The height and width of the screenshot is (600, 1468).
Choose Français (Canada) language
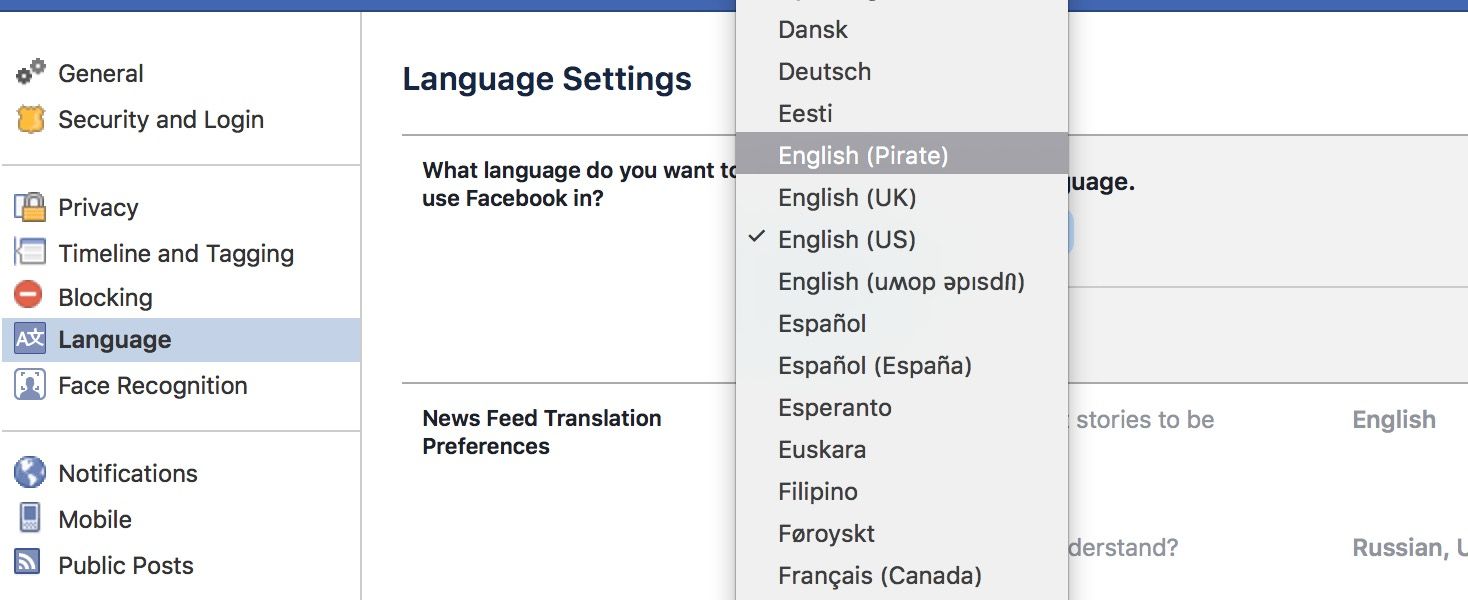pyautogui.click(x=879, y=576)
